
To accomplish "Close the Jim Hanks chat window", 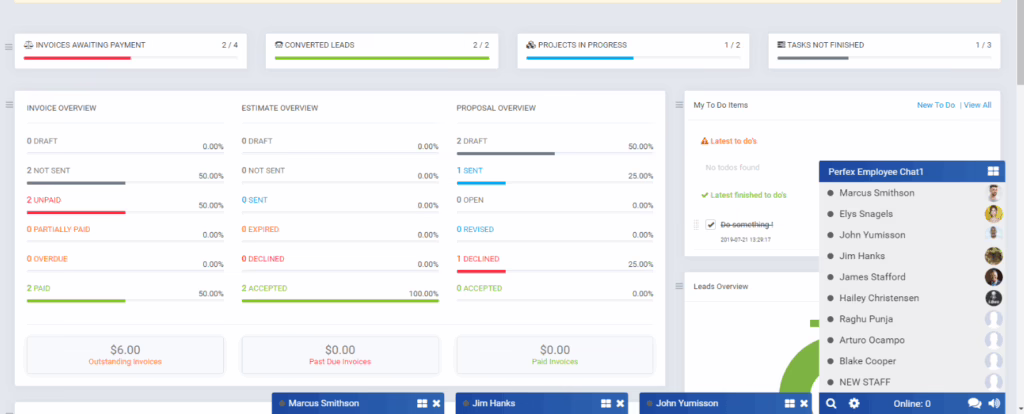I will 619,404.
